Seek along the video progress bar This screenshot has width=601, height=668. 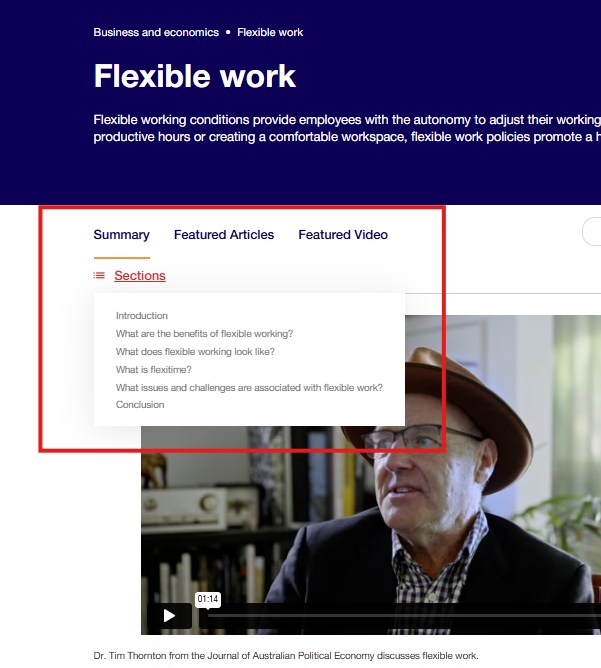point(400,616)
